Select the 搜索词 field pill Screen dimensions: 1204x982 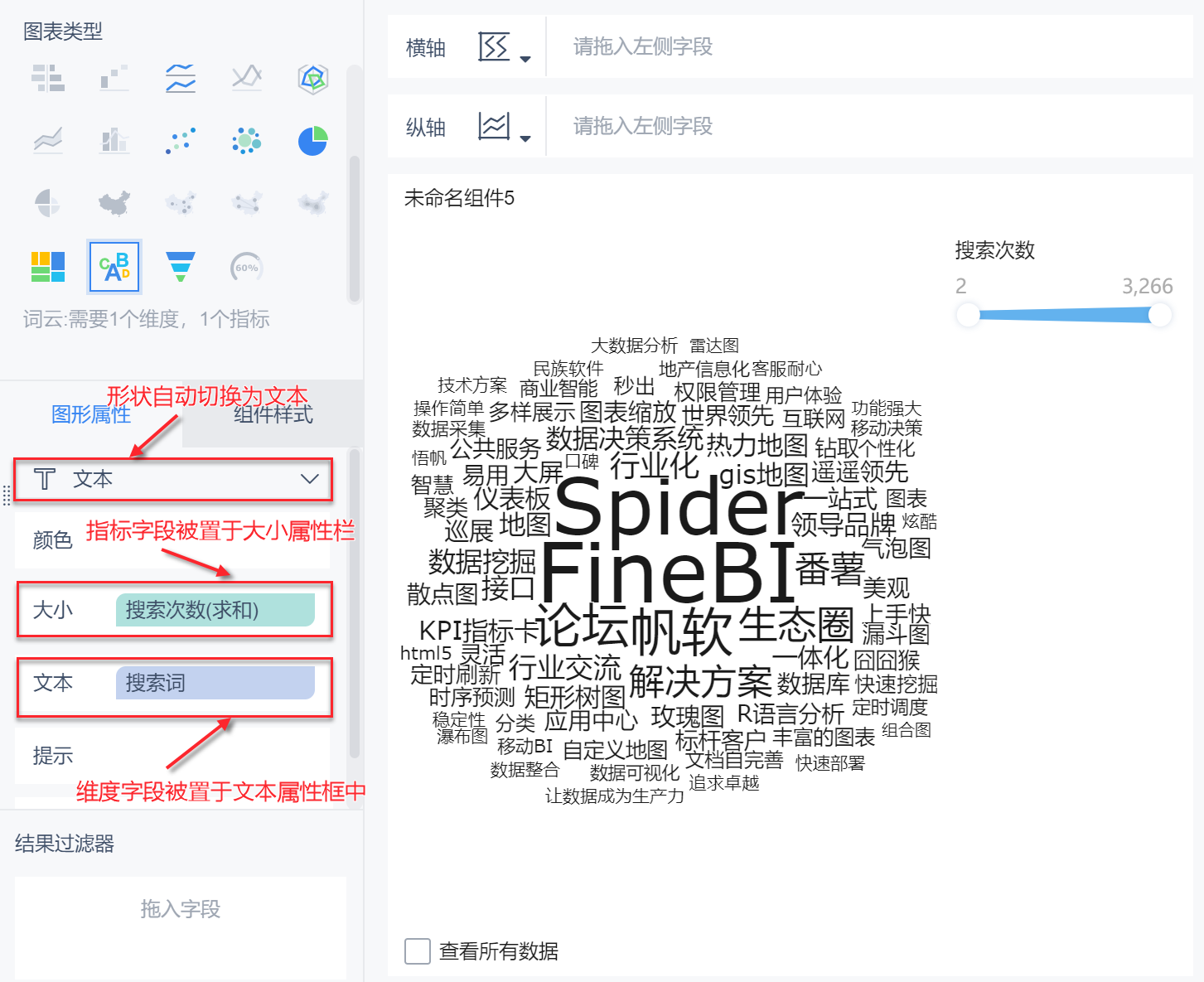click(x=215, y=683)
